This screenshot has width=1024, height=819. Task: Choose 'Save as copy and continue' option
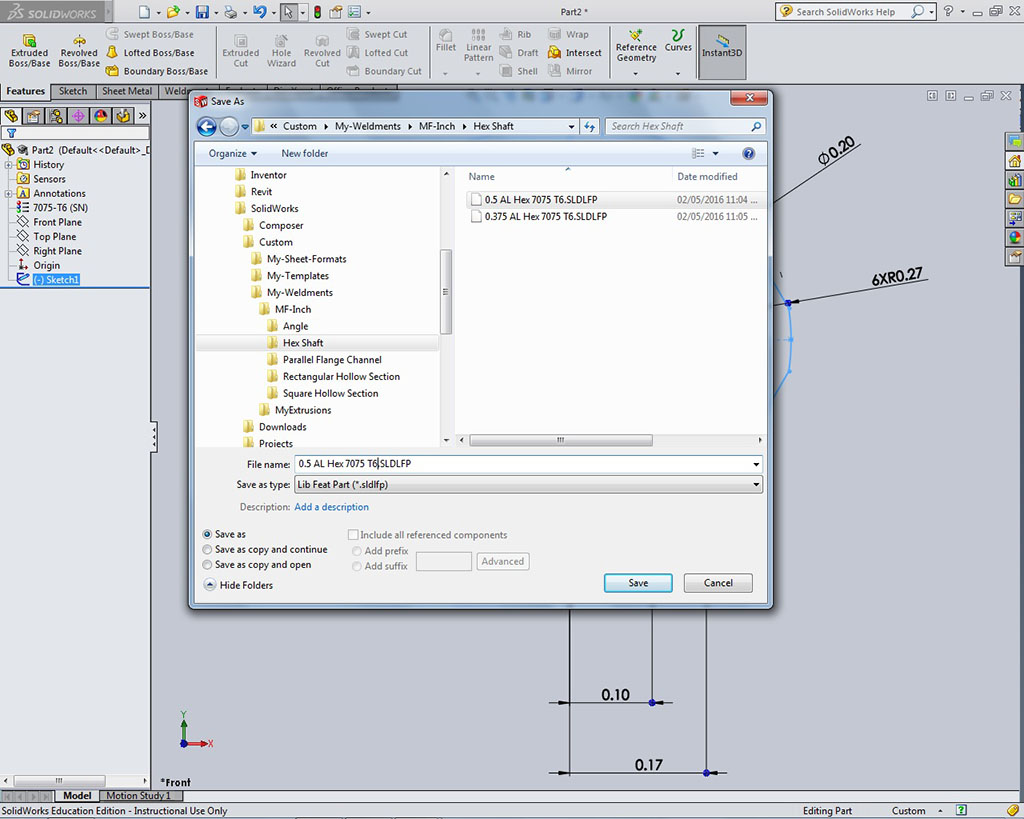coord(207,550)
